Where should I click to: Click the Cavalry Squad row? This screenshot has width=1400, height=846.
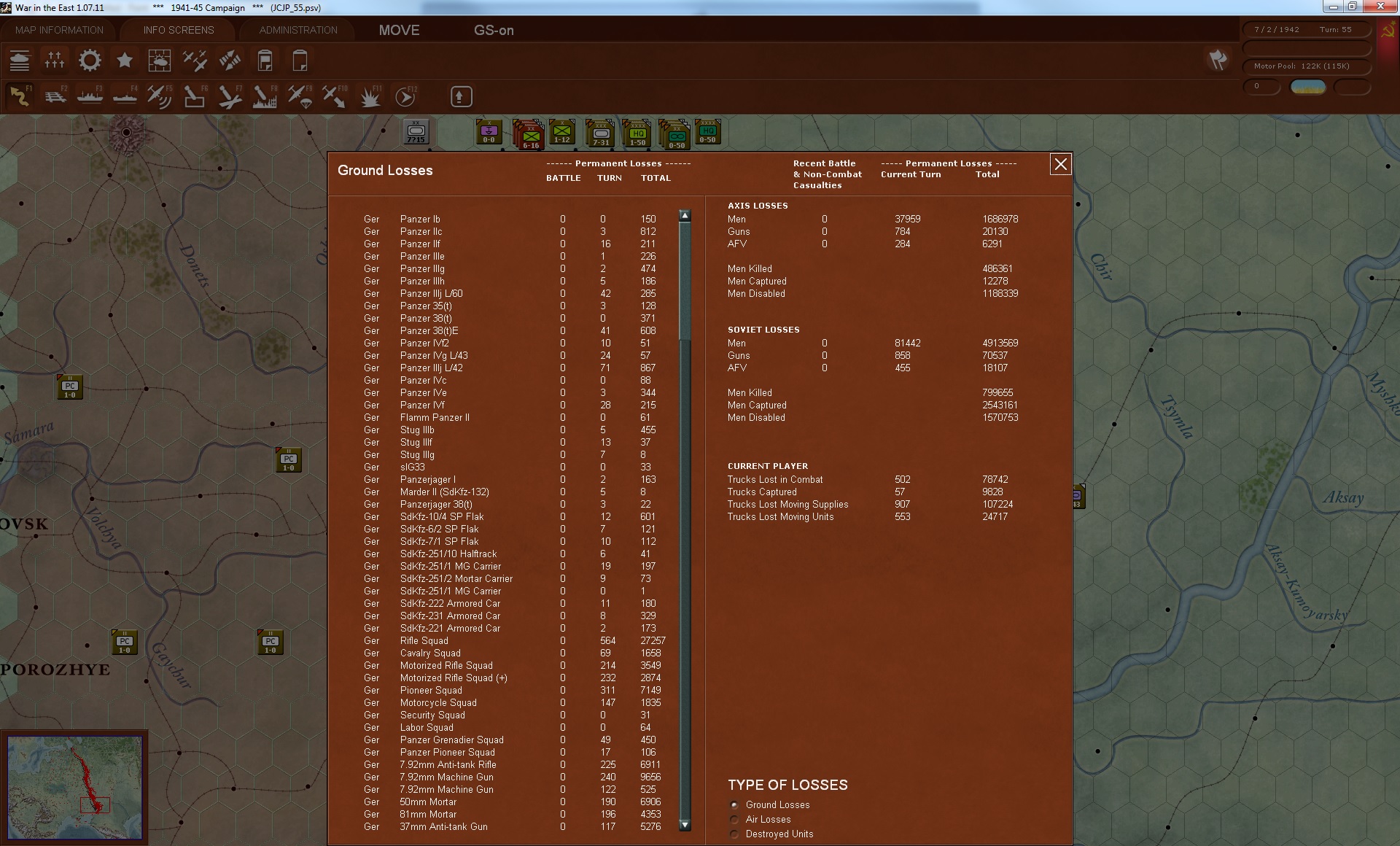[514, 653]
